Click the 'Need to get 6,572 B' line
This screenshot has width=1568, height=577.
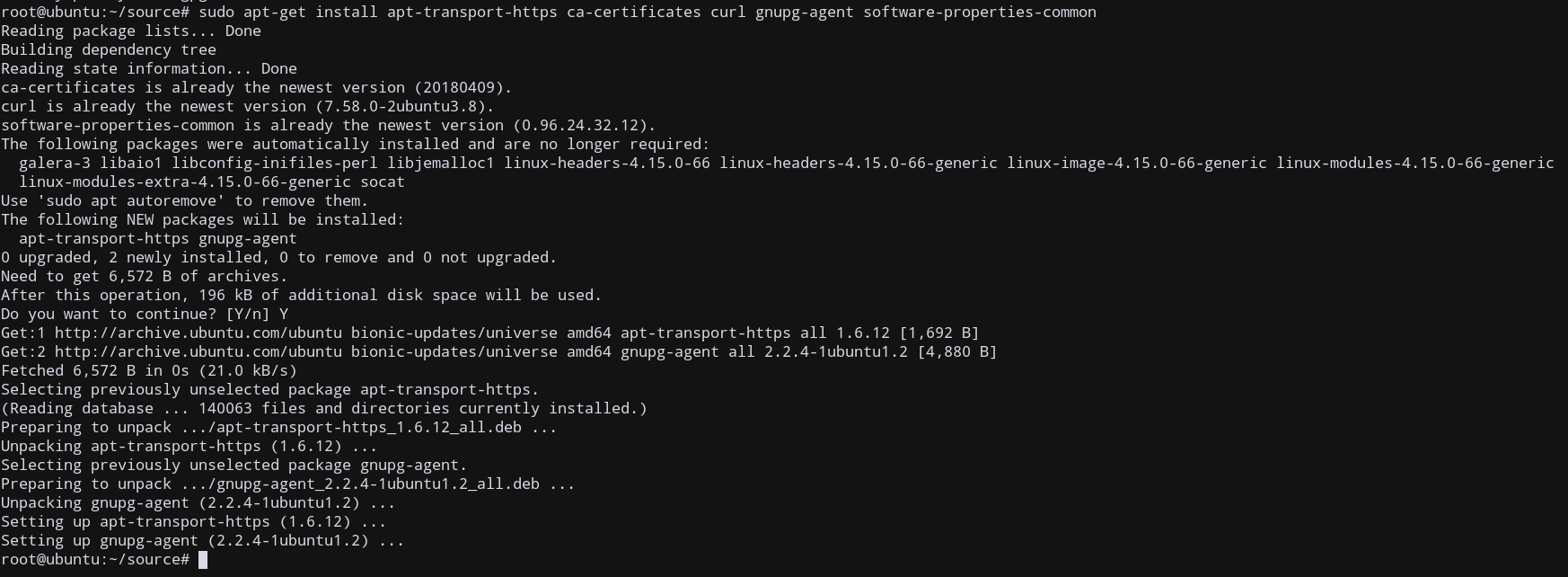[x=145, y=276]
